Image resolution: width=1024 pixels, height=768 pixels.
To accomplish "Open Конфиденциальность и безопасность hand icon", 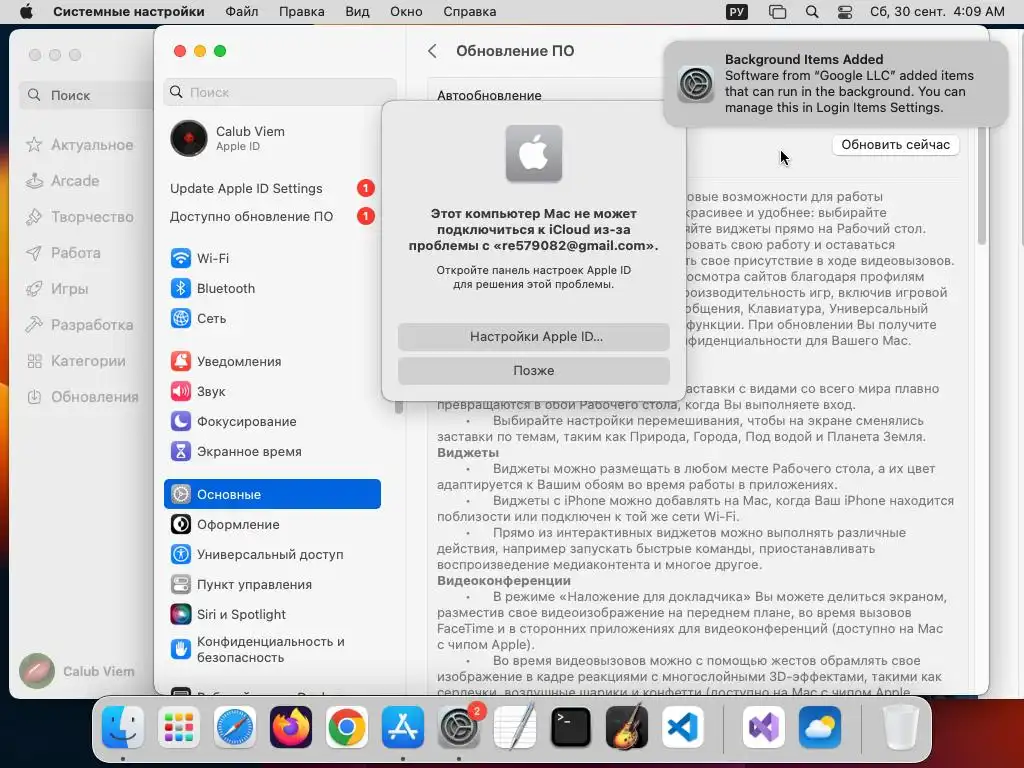I will [x=181, y=649].
